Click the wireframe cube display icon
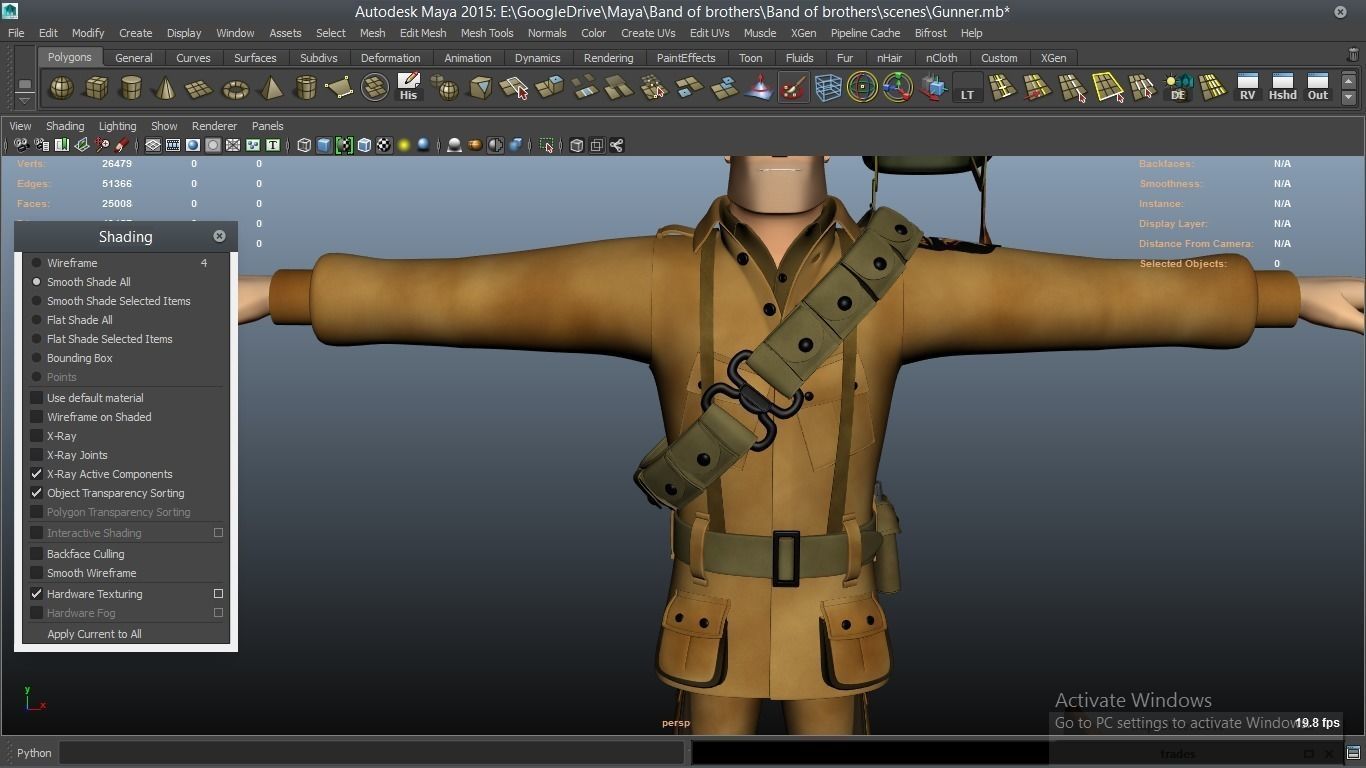 click(x=304, y=145)
